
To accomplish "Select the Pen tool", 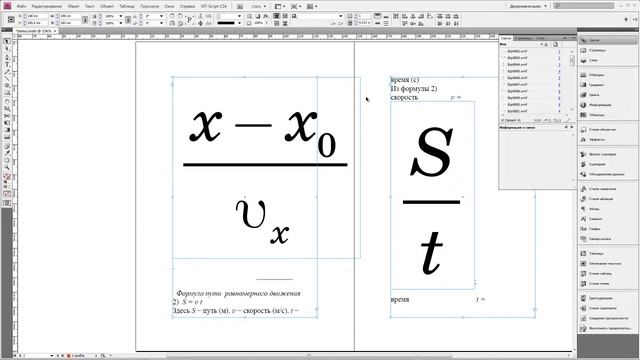I will (x=7, y=57).
